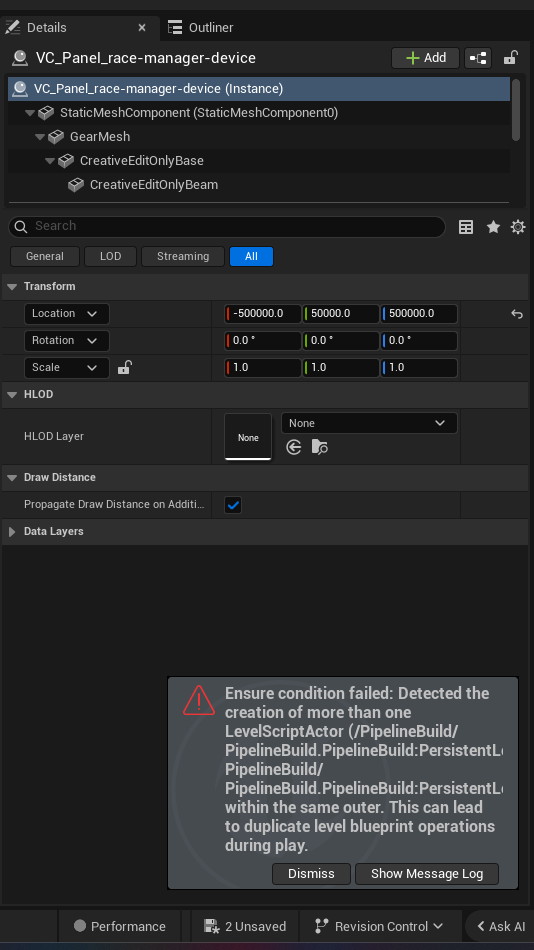Uncheck Propagate Draw Distance checkbox
The width and height of the screenshot is (534, 950).
coord(233,505)
